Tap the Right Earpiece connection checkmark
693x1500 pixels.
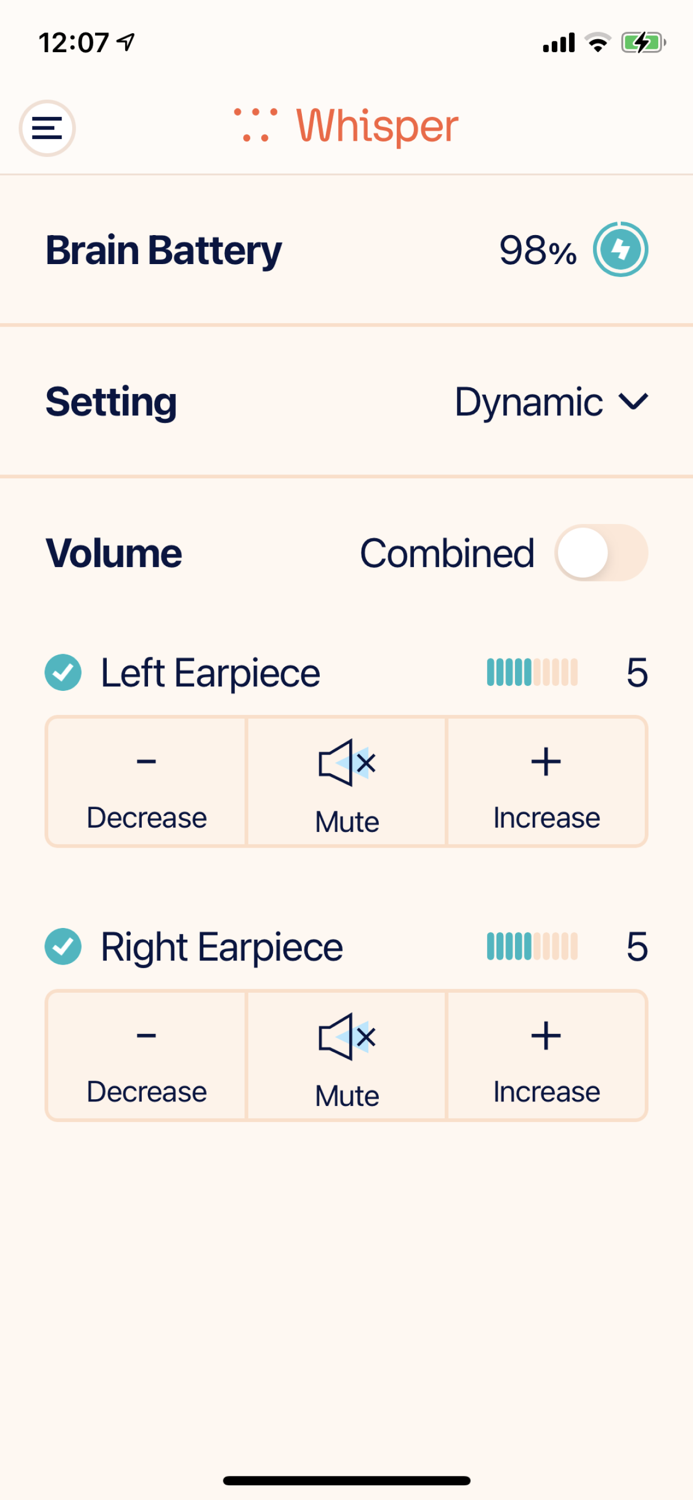click(62, 946)
